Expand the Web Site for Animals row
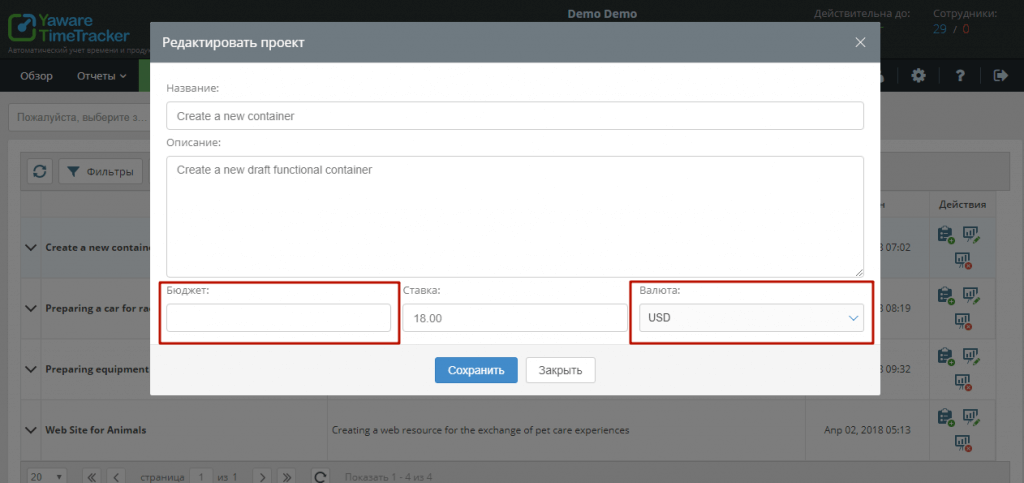Image resolution: width=1024 pixels, height=483 pixels. point(28,430)
